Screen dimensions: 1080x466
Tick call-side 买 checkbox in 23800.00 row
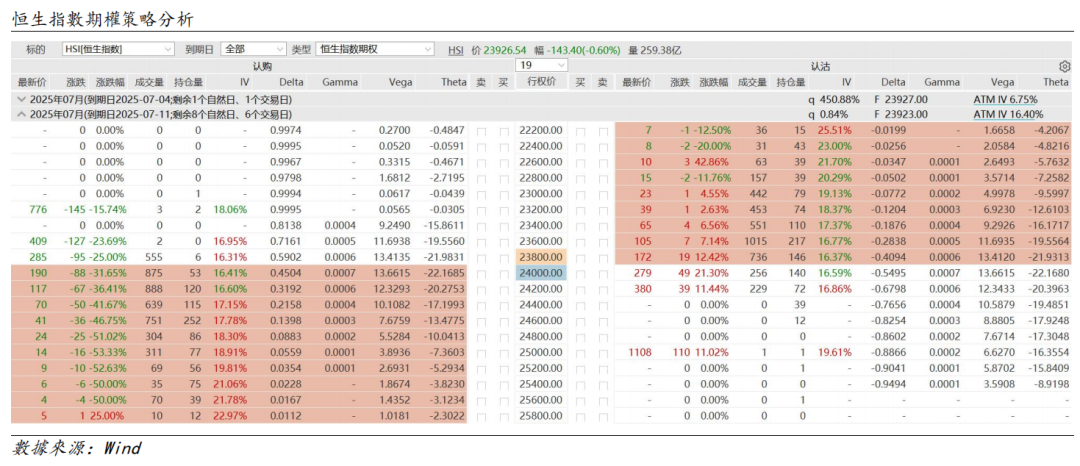coord(504,257)
